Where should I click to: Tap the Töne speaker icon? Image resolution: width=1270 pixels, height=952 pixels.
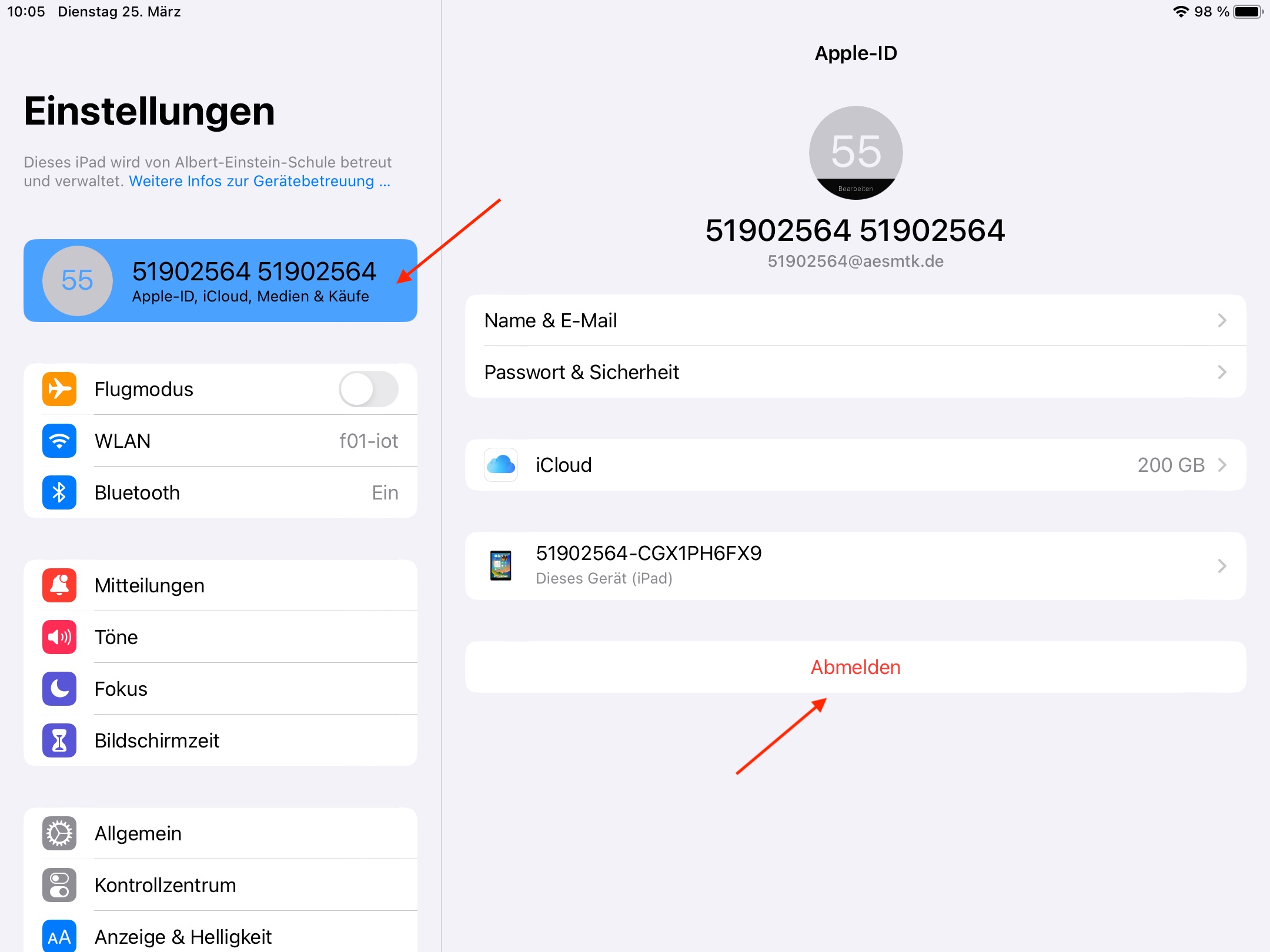[59, 637]
